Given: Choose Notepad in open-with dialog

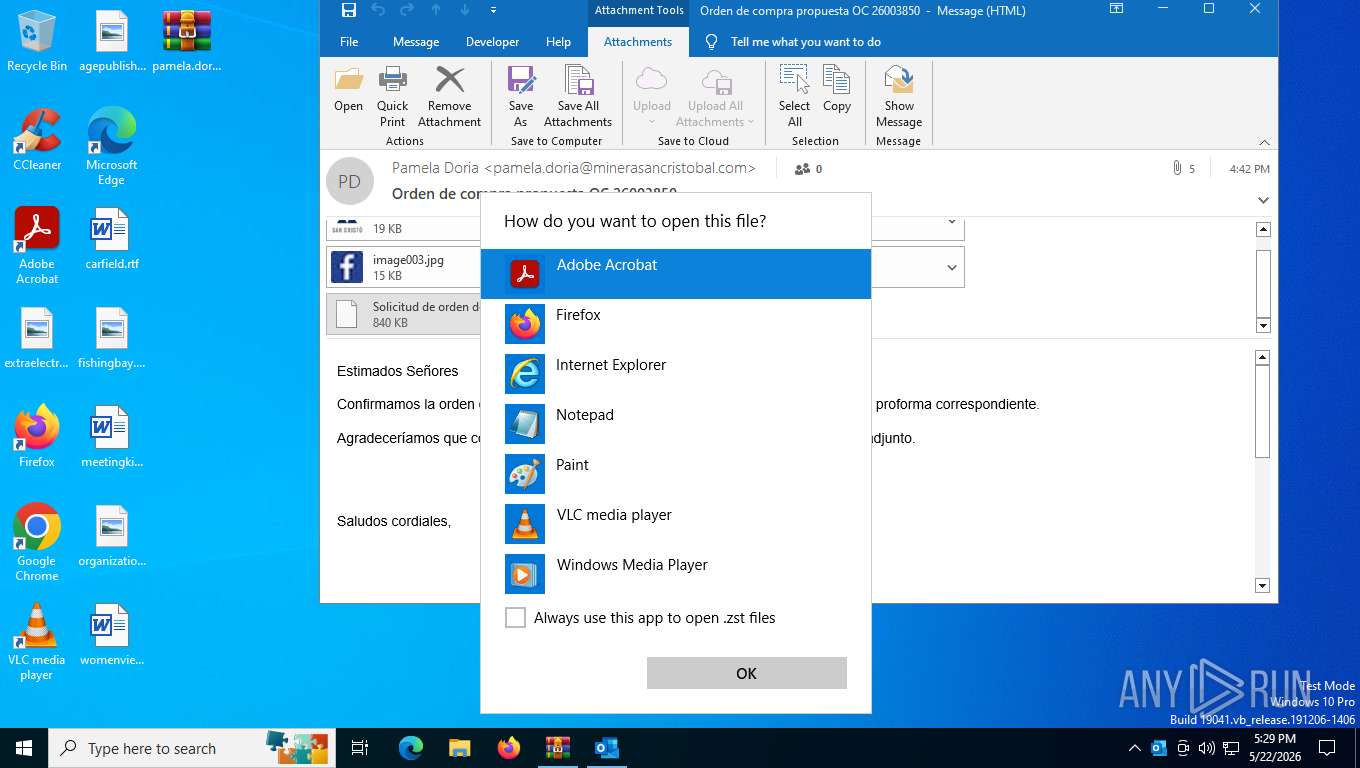Looking at the screenshot, I should point(676,424).
